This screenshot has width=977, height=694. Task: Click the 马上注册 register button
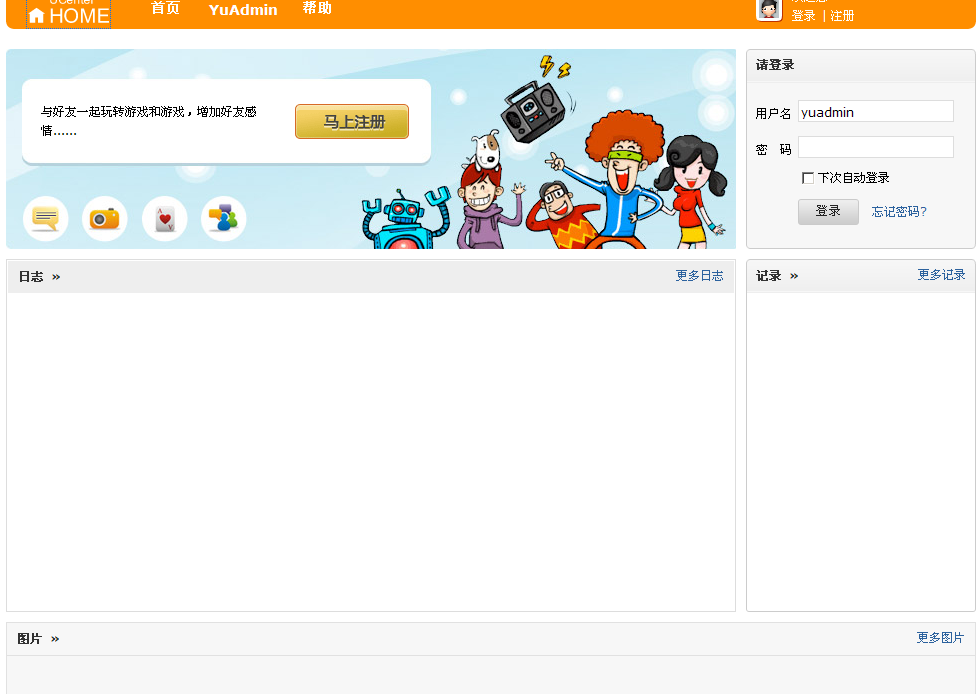pos(352,121)
